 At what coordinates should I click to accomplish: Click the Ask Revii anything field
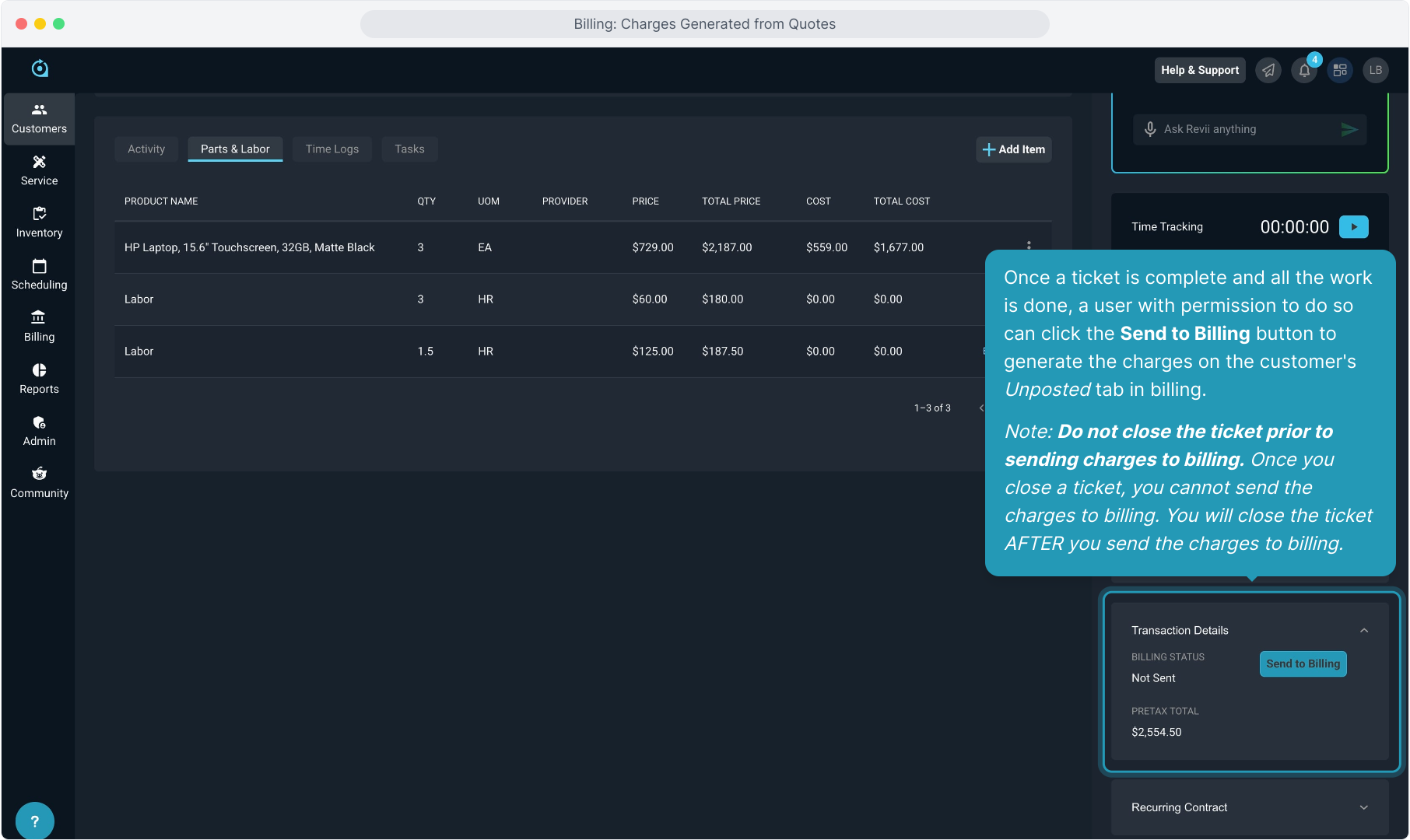pyautogui.click(x=1245, y=129)
